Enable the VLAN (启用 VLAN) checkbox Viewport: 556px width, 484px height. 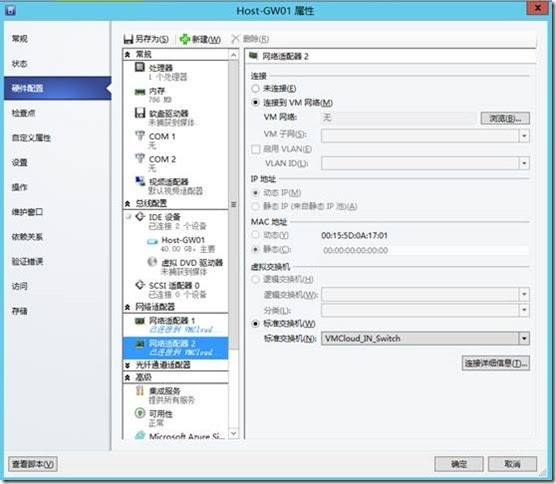[x=255, y=149]
